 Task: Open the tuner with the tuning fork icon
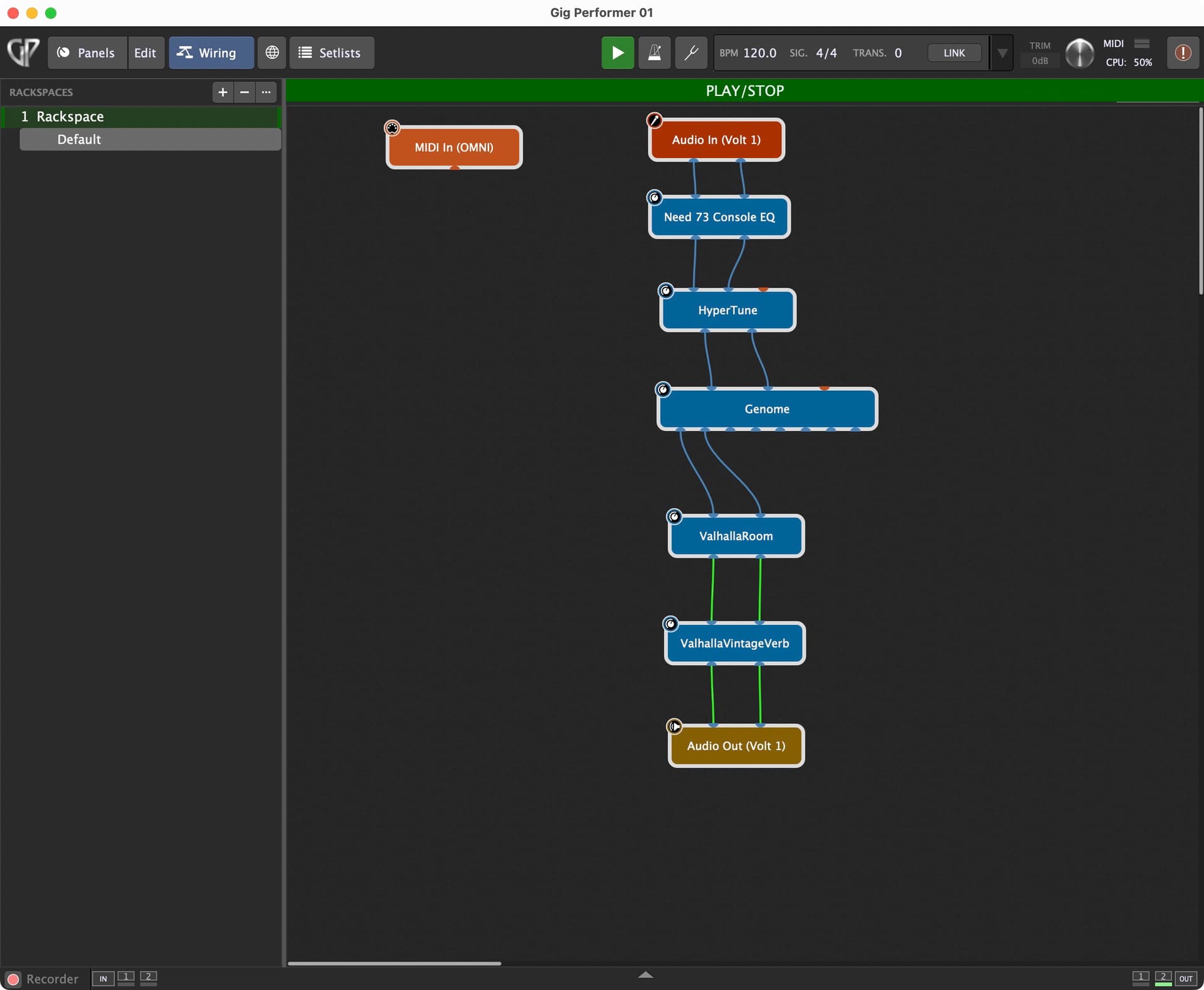(691, 53)
